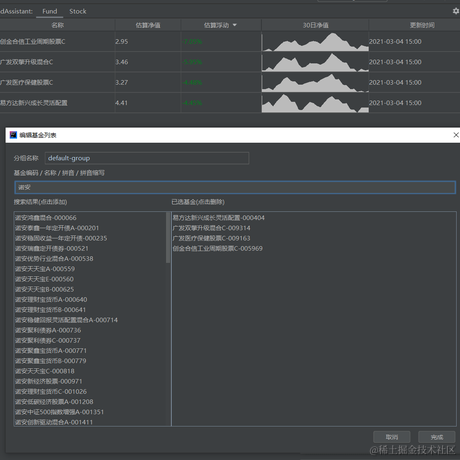Screen dimensions: 460x460
Task: Click the default-group name field
Action: tap(147, 158)
